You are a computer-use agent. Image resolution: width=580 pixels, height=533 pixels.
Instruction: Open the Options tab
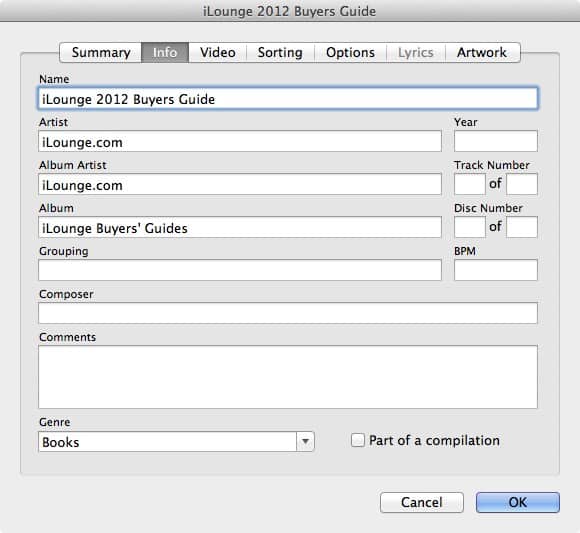tap(350, 53)
